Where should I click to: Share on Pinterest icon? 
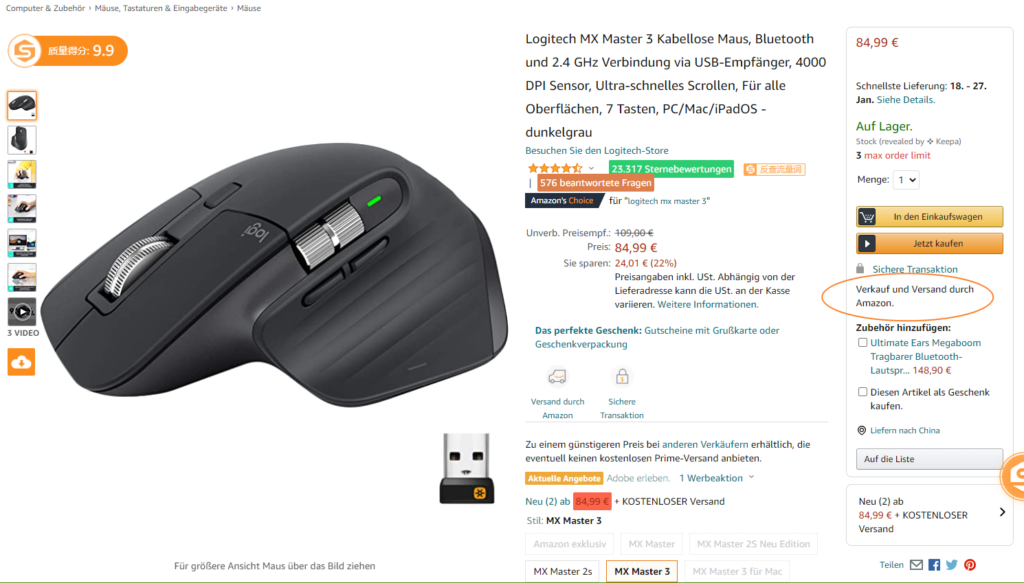point(970,565)
